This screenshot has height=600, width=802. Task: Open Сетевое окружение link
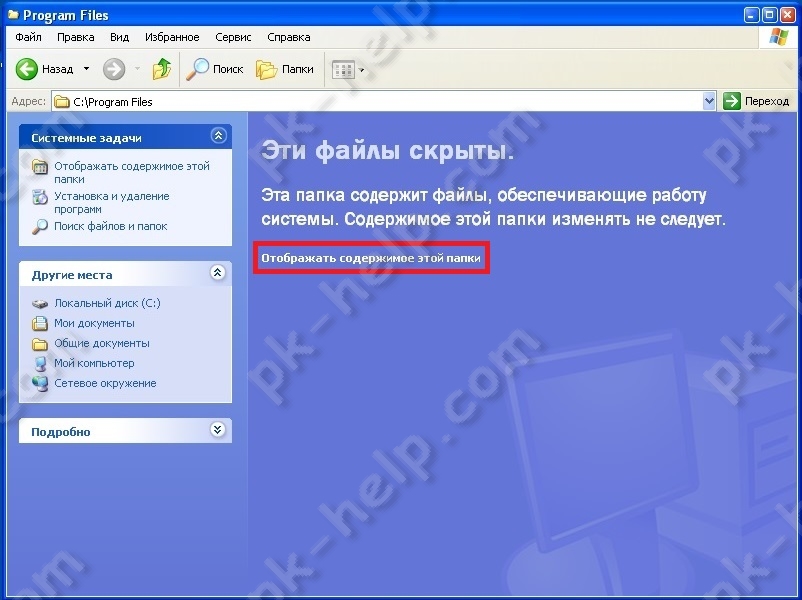[x=105, y=383]
